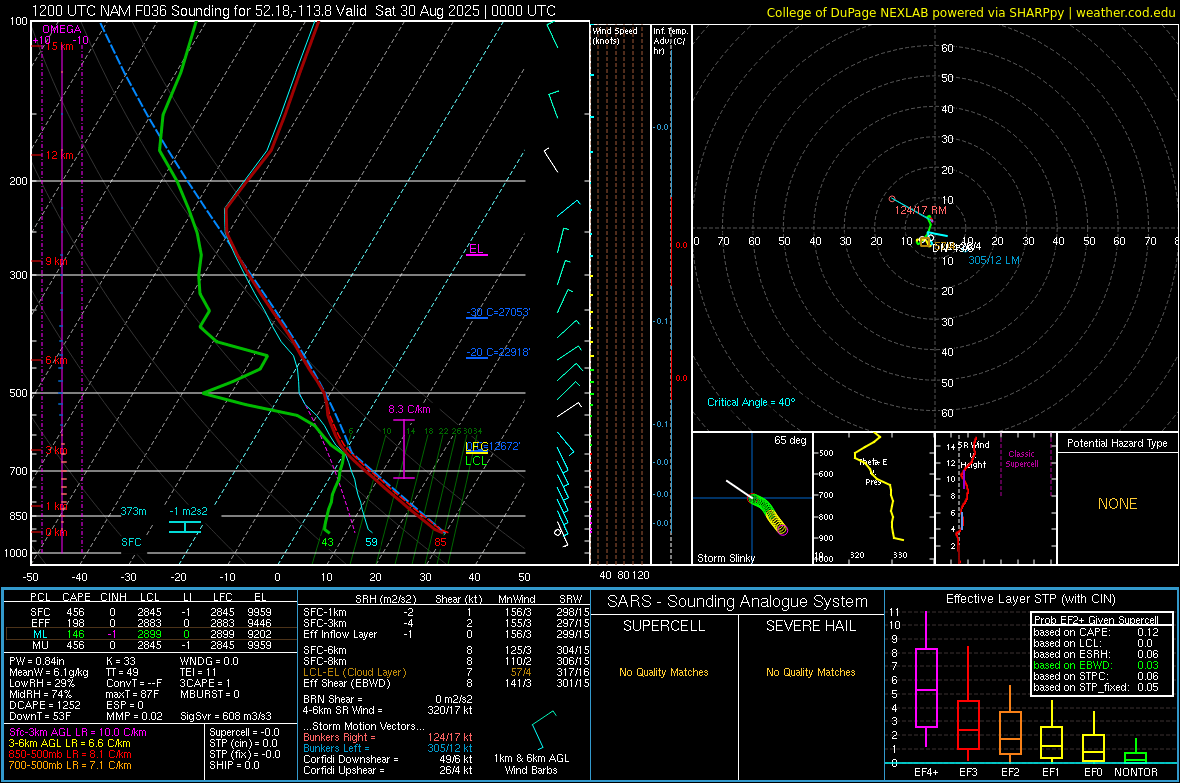This screenshot has height=783, width=1180.
Task: Click the magenta EL level label on skew-T
Action: coord(476,248)
